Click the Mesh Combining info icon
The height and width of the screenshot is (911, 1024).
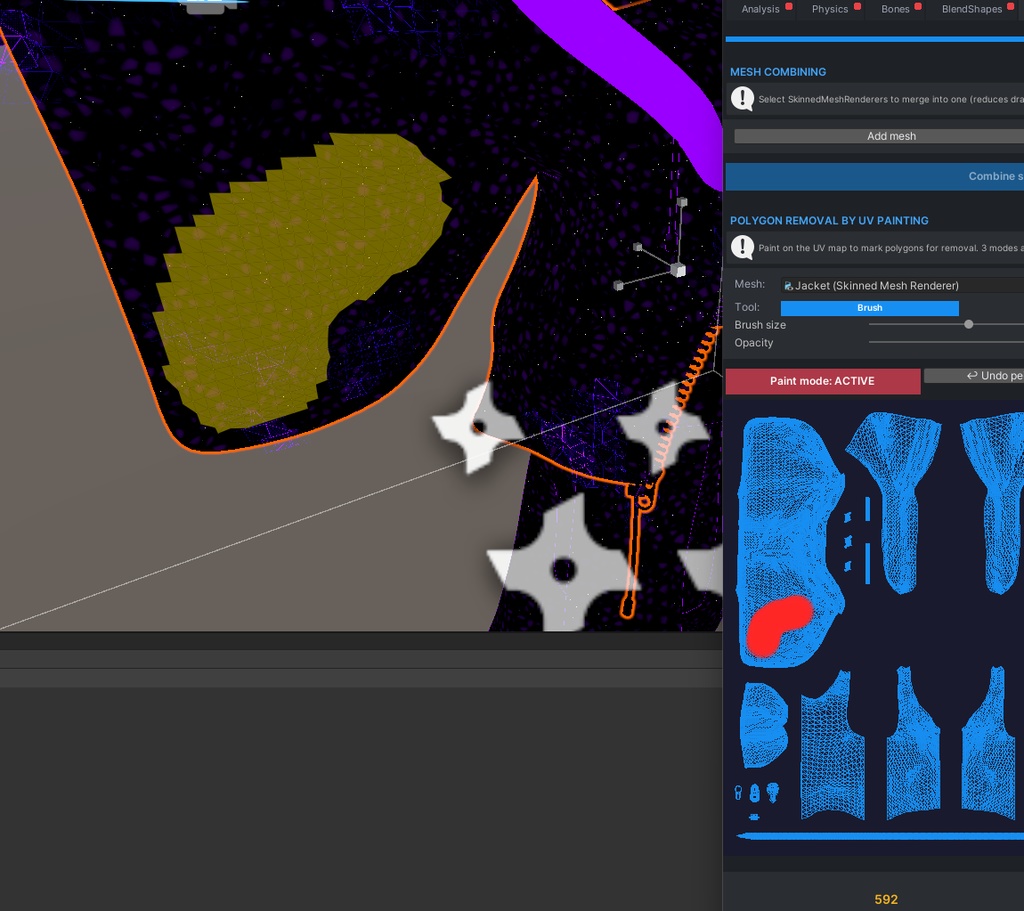(x=743, y=99)
